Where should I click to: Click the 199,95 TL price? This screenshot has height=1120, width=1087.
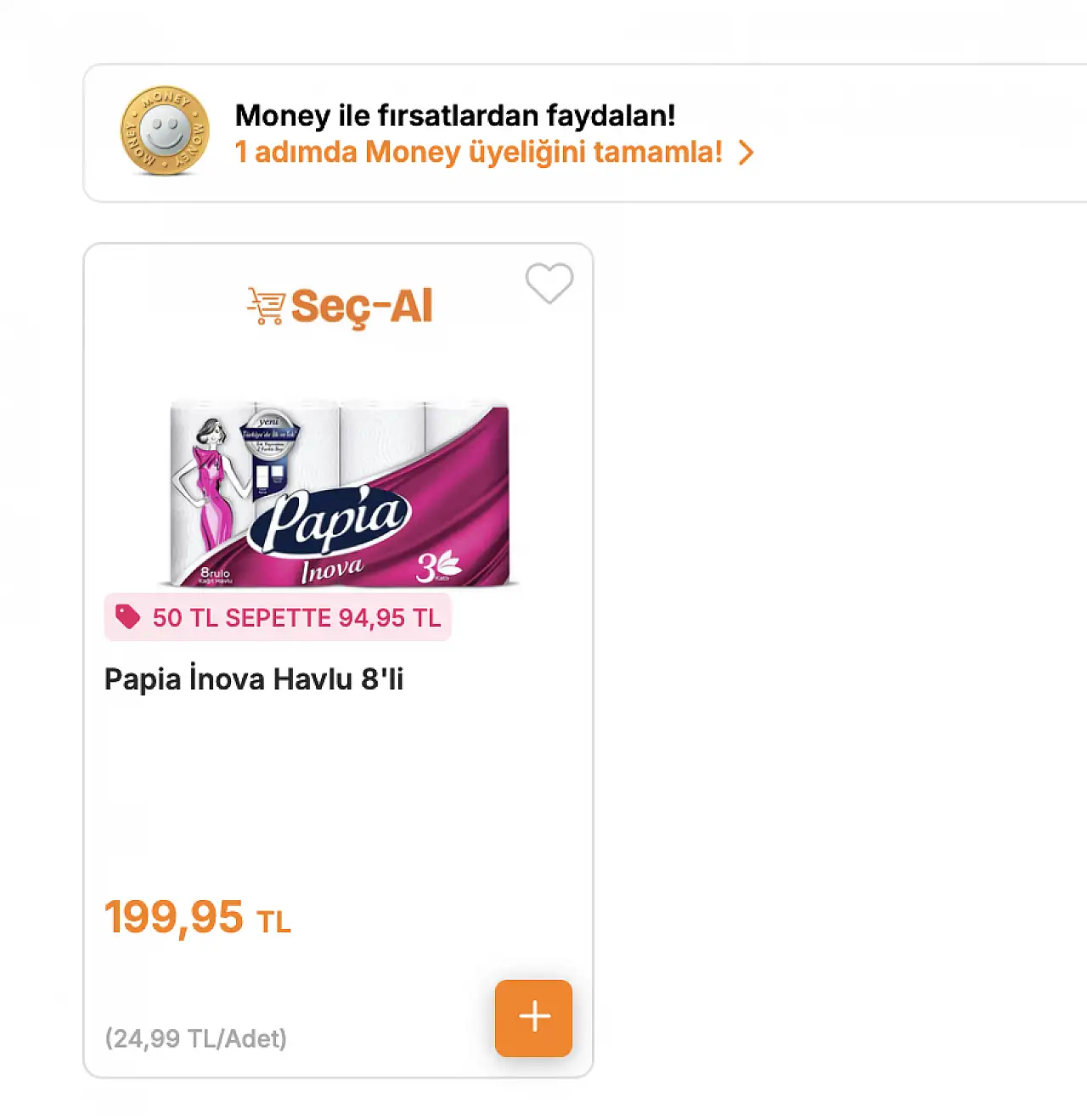pos(198,917)
